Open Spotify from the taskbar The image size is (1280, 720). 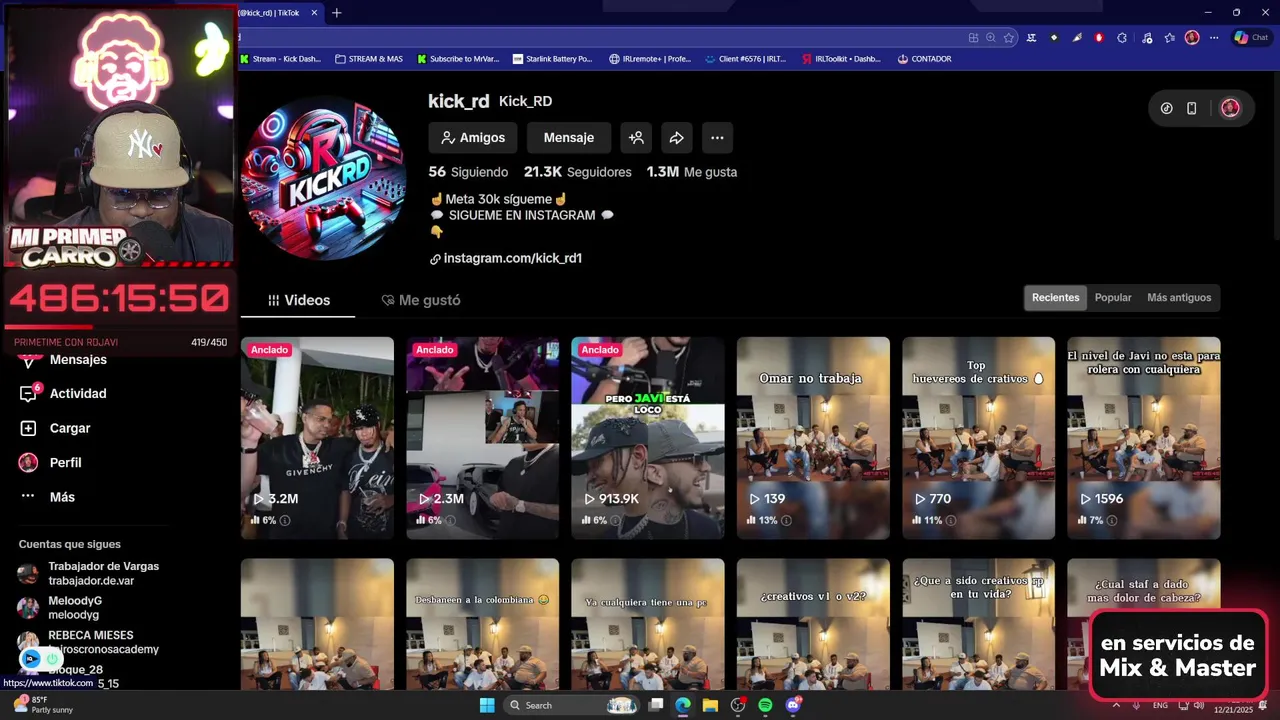pyautogui.click(x=765, y=705)
